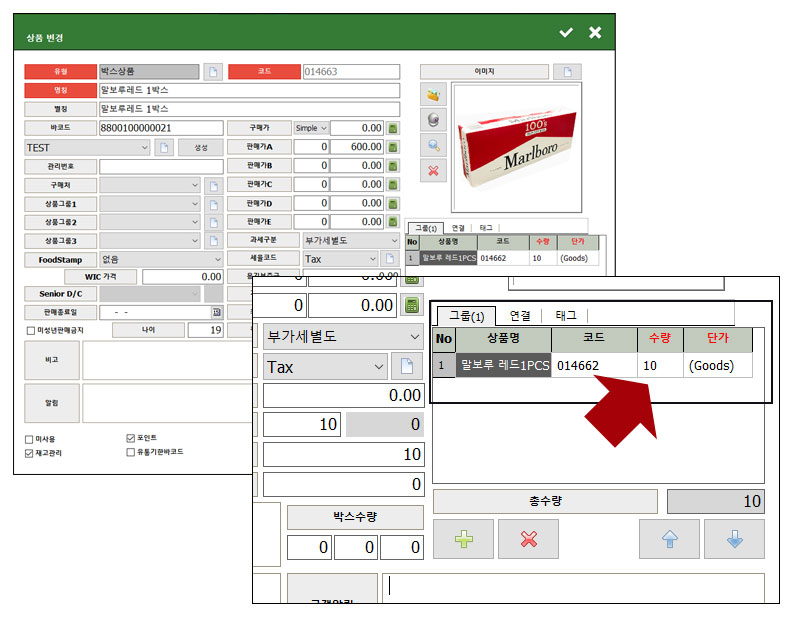The width and height of the screenshot is (800, 618).
Task: Click the blue down arrow button
Action: (735, 539)
